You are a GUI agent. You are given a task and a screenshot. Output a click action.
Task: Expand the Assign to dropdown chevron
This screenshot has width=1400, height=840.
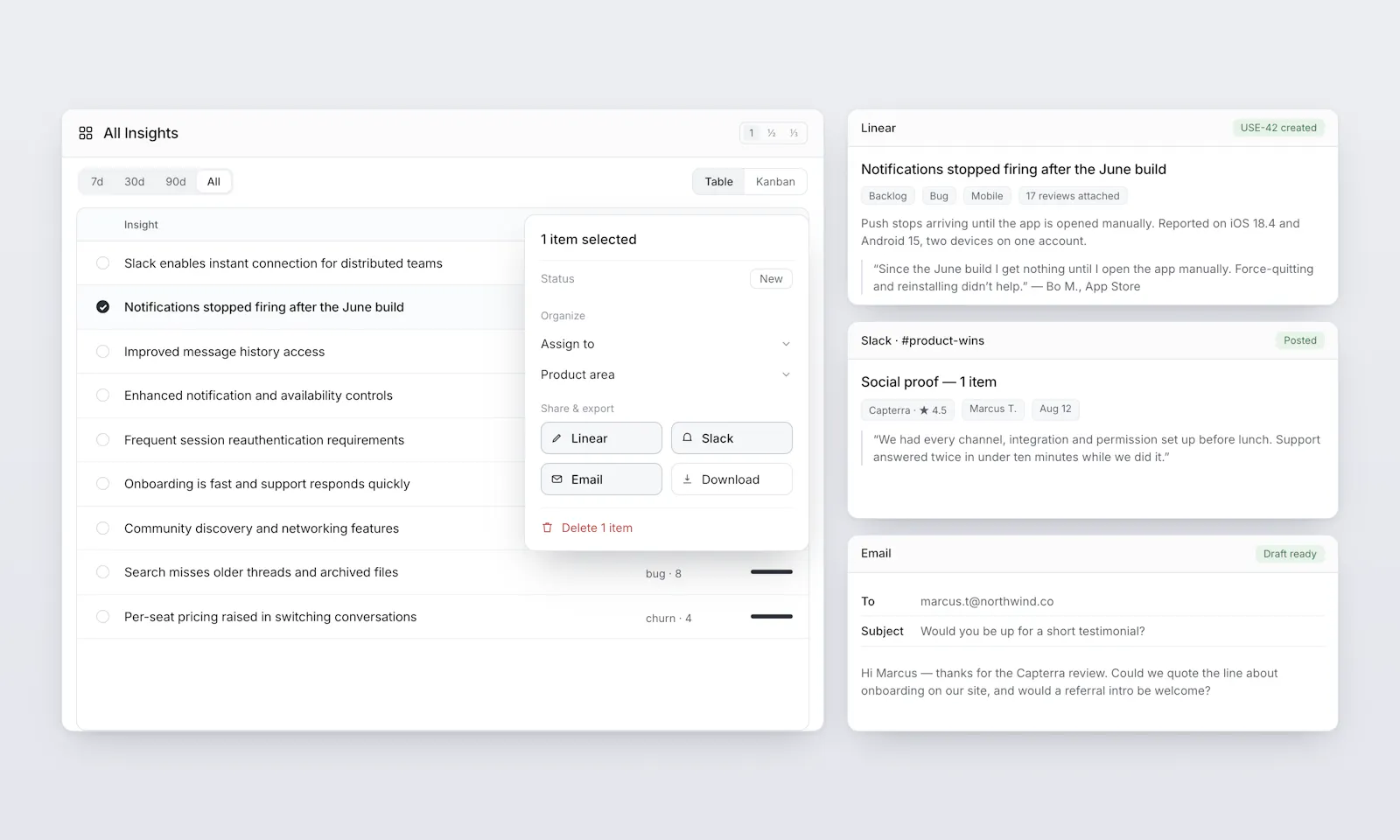(x=786, y=344)
